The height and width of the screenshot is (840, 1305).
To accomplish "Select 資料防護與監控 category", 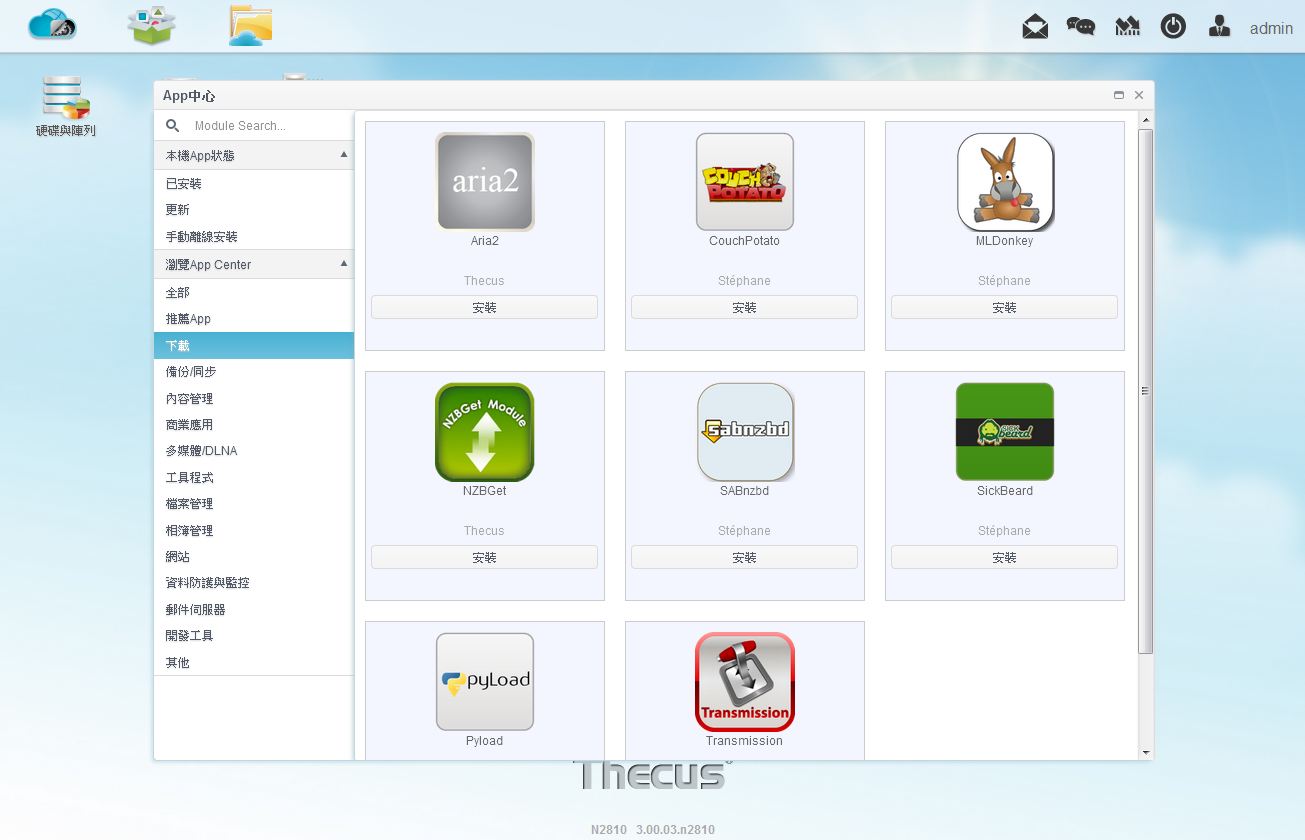I will tap(254, 583).
